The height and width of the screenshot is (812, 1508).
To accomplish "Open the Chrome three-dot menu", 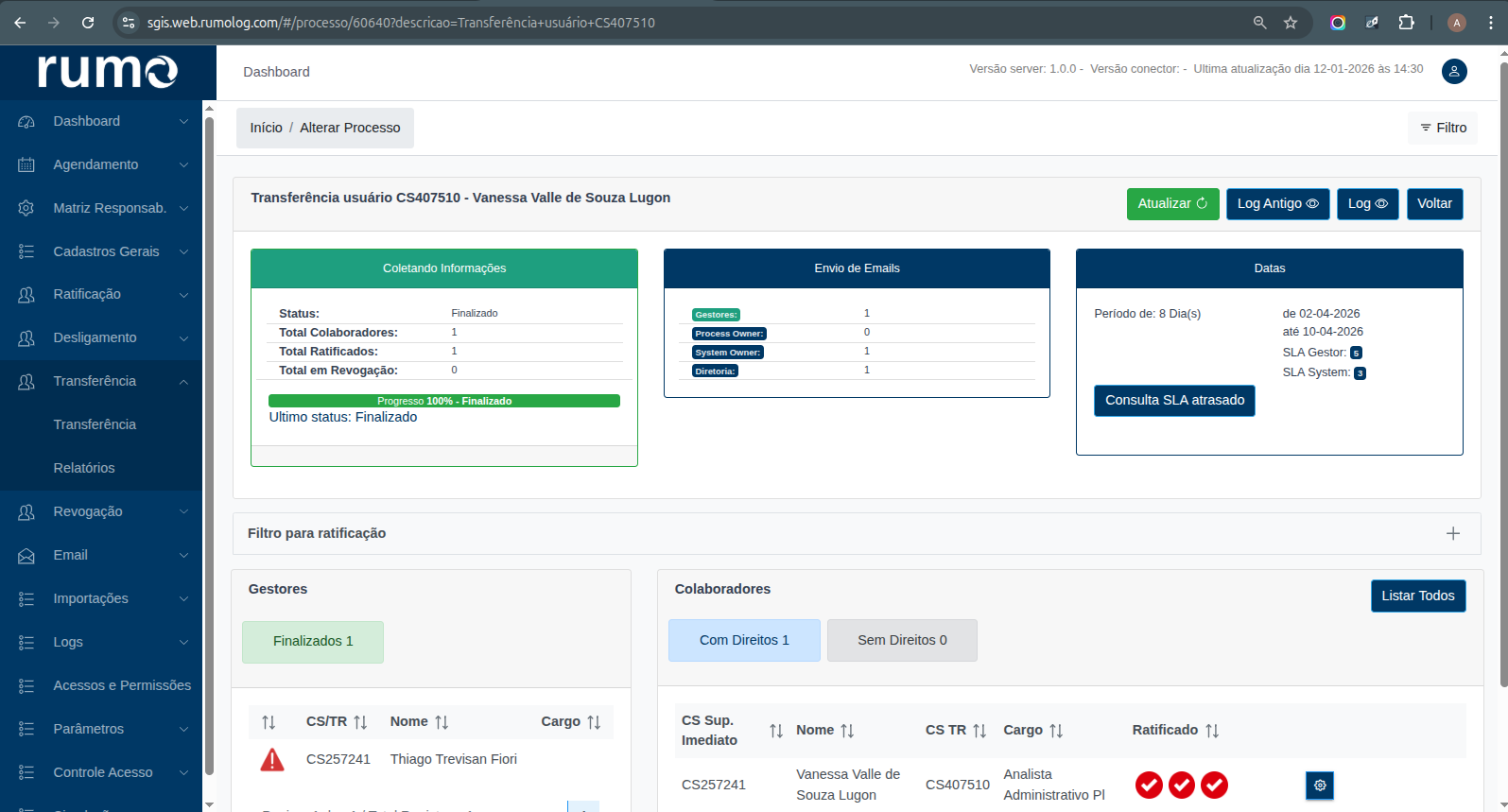I will (1491, 23).
